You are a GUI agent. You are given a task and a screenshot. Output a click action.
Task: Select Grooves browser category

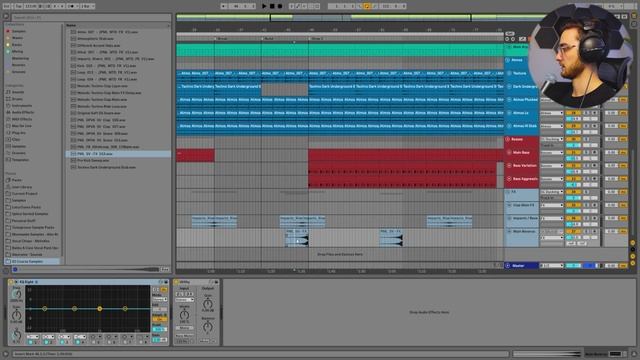tap(18, 153)
